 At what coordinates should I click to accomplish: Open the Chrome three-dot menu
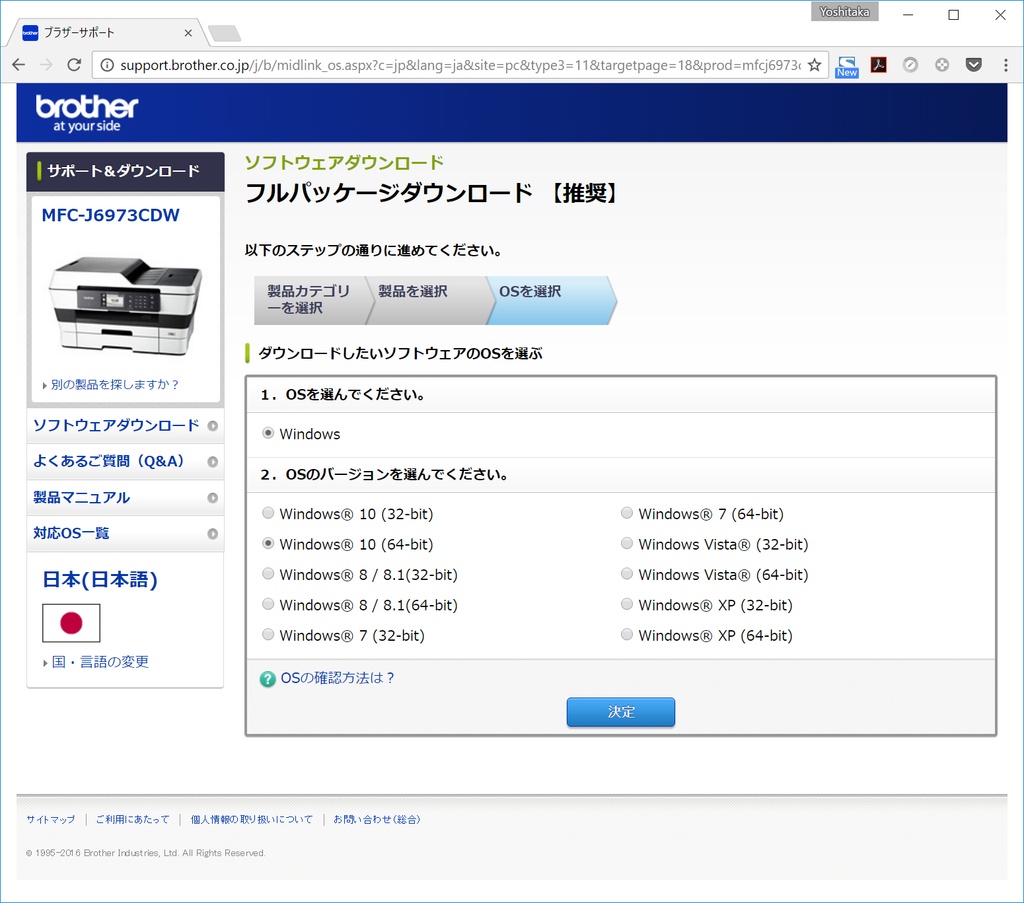[x=1006, y=65]
